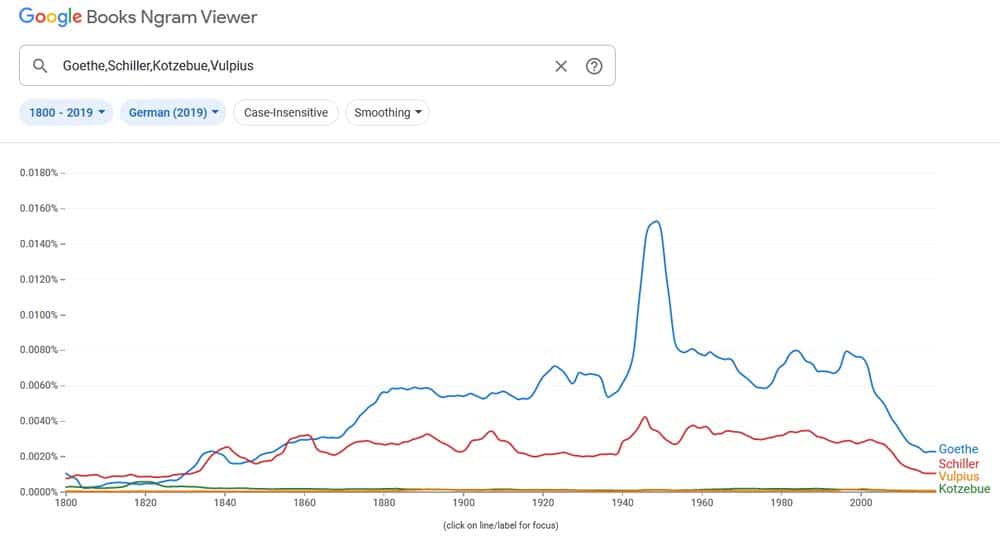
Task: Select the Kotzebue legend label
Action: click(x=964, y=489)
